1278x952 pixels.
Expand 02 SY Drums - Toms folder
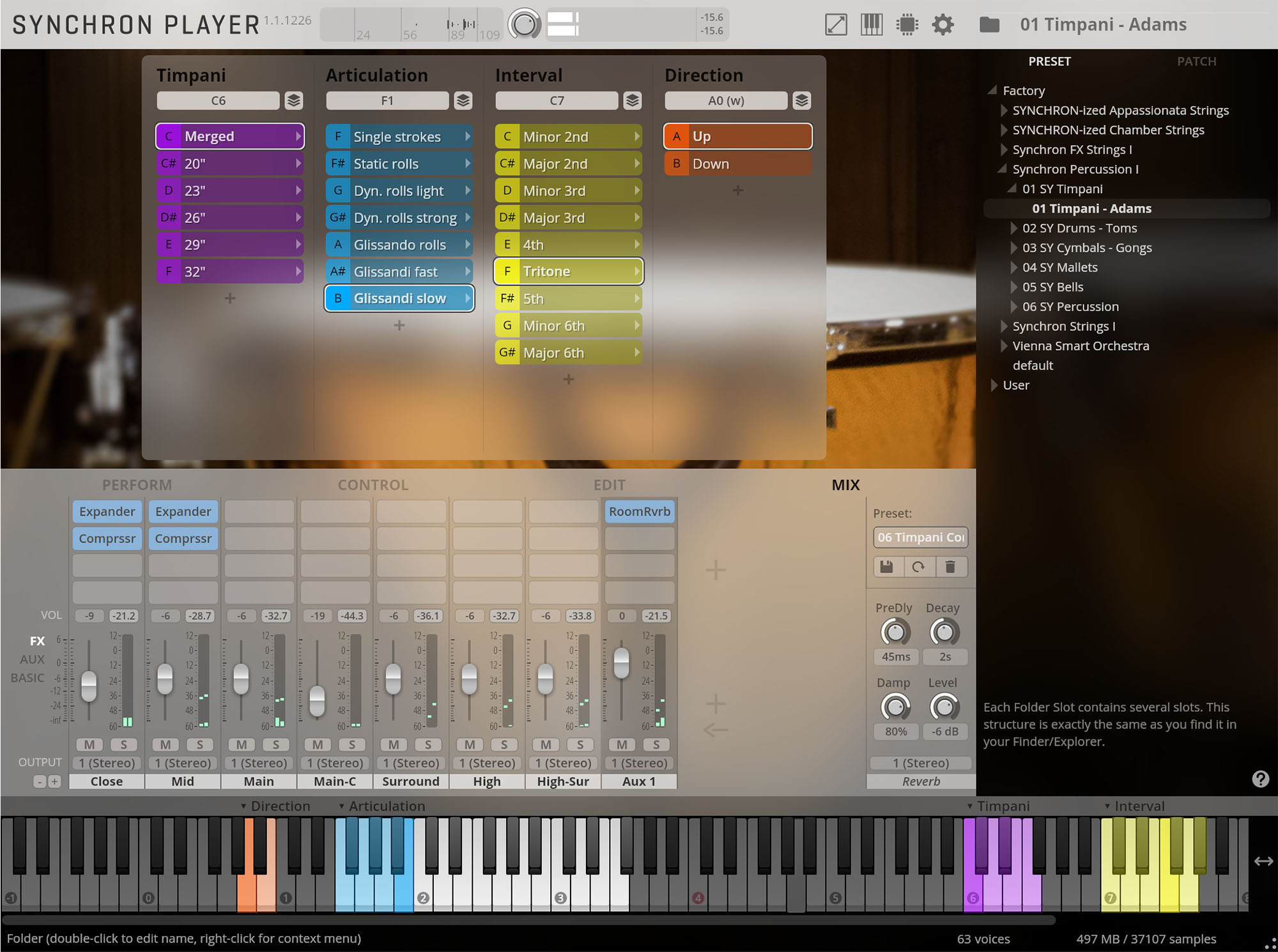point(1014,228)
